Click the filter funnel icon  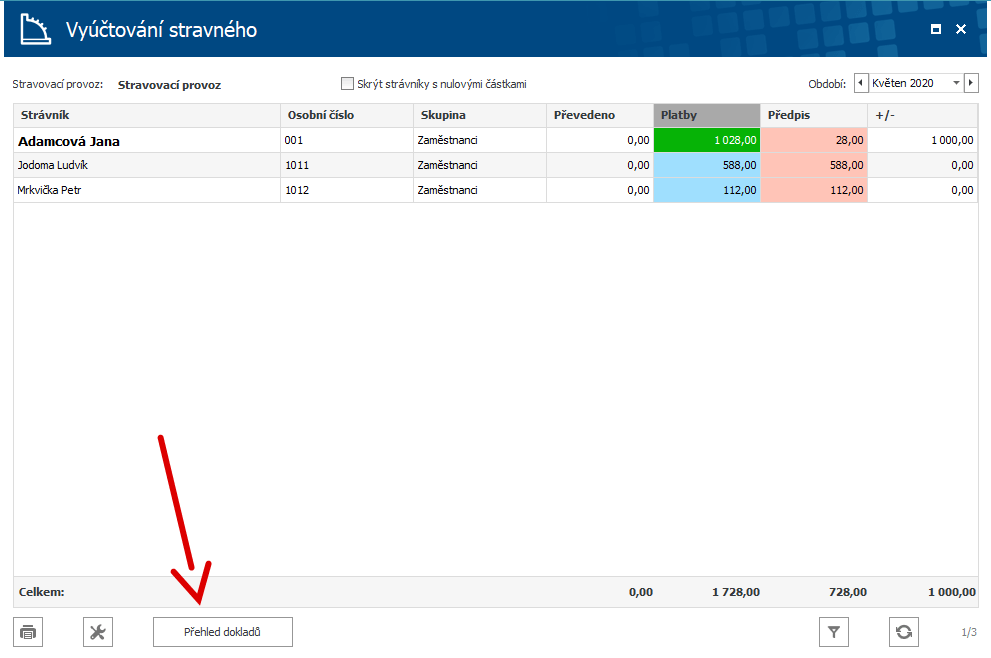(834, 631)
